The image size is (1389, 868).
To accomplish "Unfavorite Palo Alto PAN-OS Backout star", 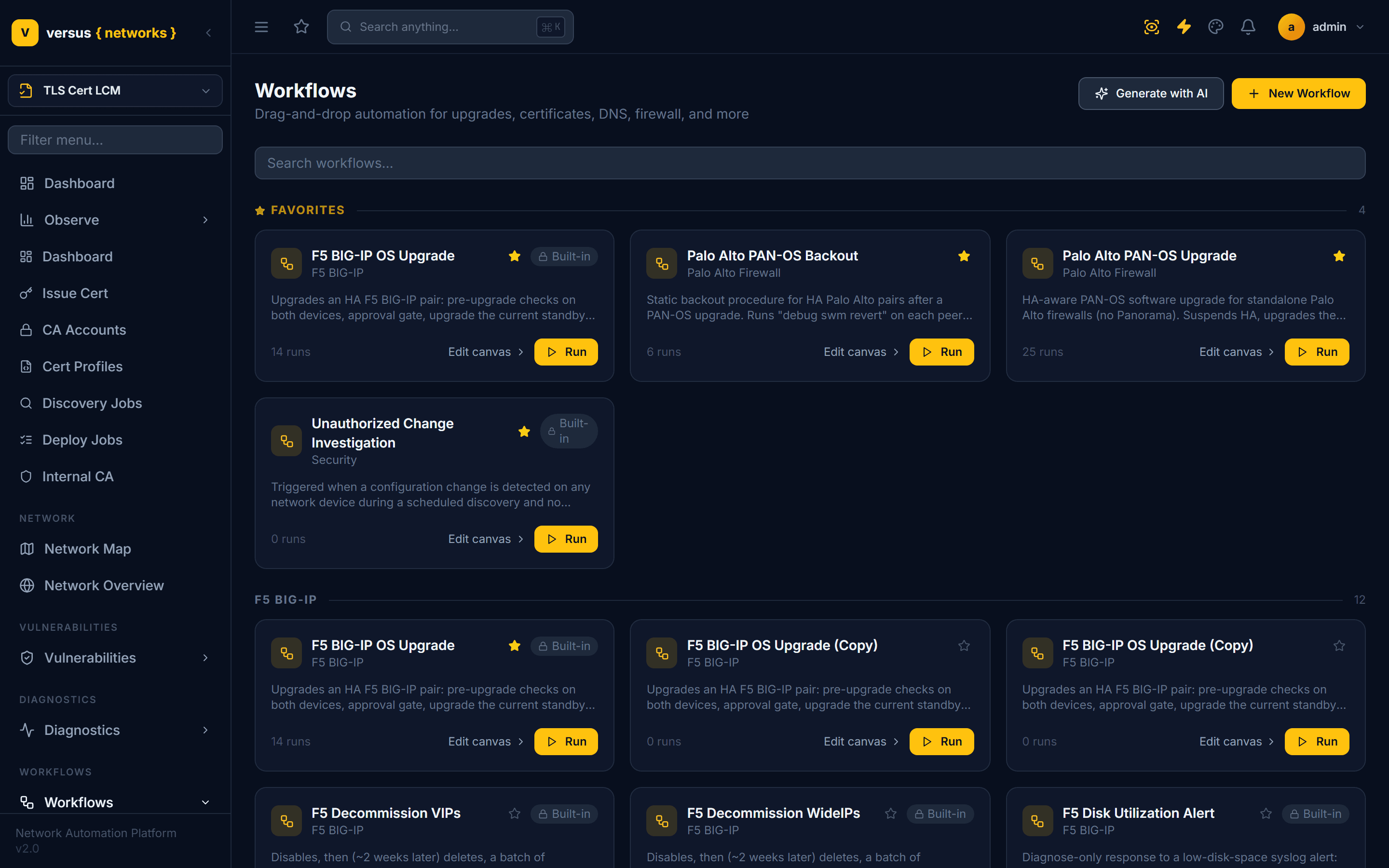I will pos(964,256).
